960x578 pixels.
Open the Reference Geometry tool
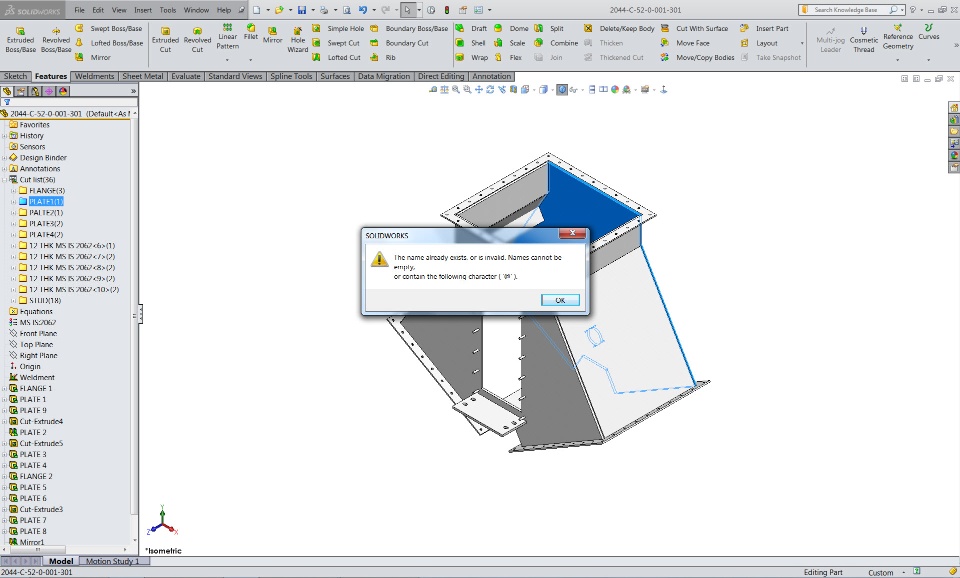pyautogui.click(x=898, y=37)
